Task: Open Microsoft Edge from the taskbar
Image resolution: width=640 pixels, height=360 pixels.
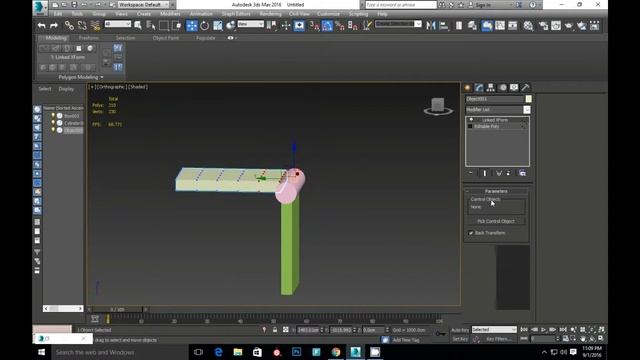Action: (218, 352)
